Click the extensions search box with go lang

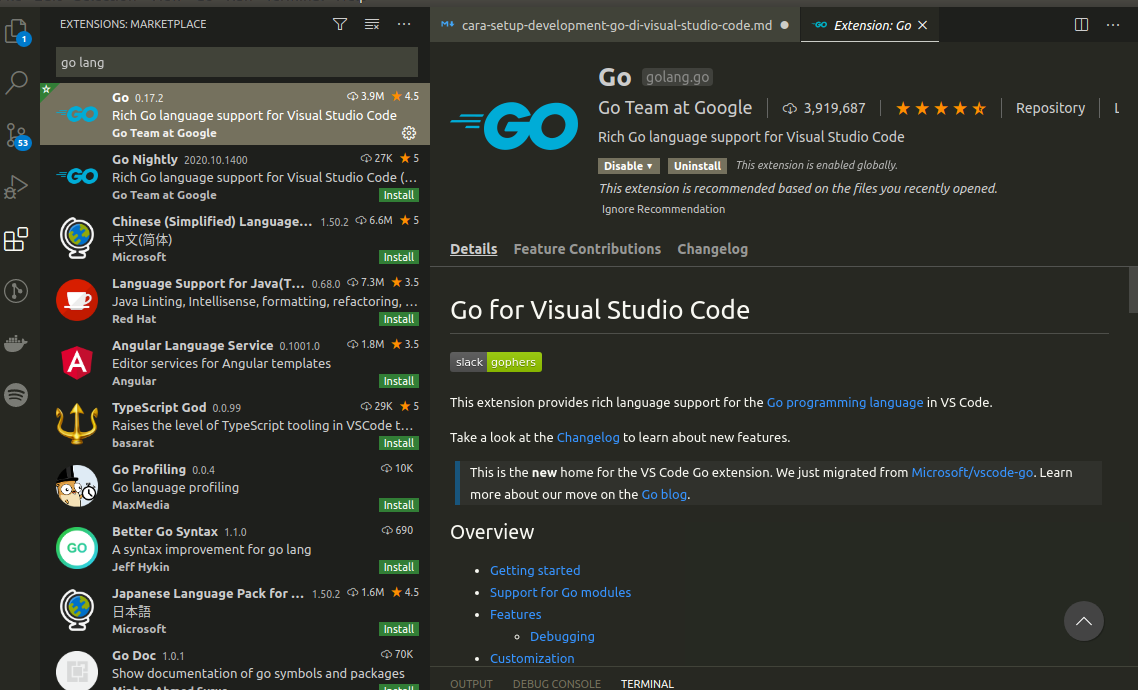(237, 62)
